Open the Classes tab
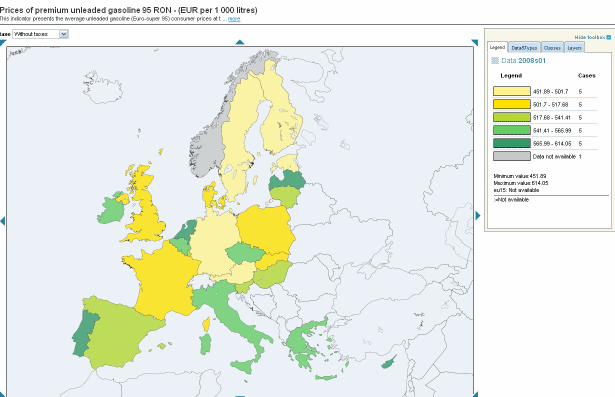The height and width of the screenshot is (397, 615). click(552, 47)
